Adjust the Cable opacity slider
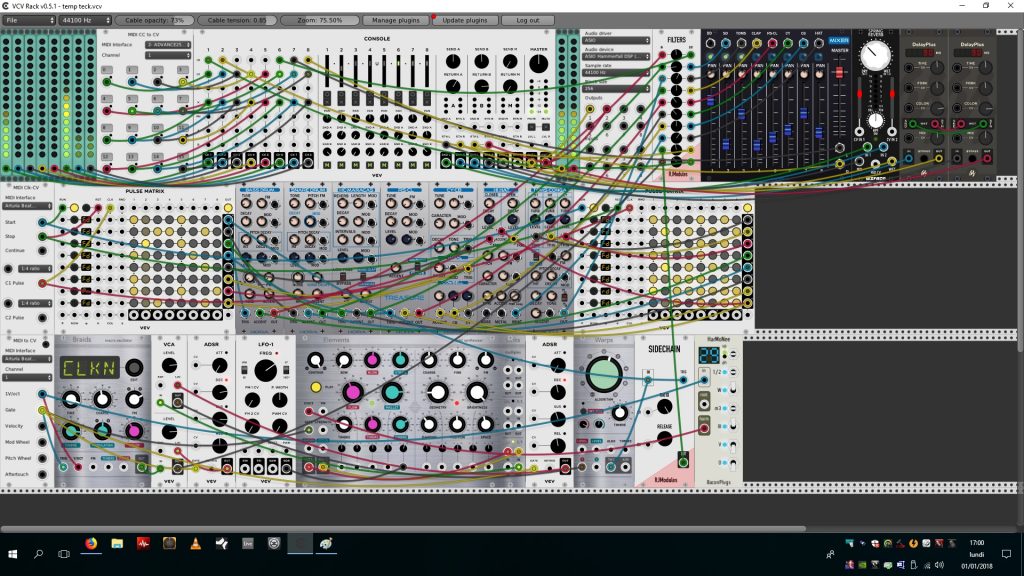1024x576 pixels. tap(155, 20)
